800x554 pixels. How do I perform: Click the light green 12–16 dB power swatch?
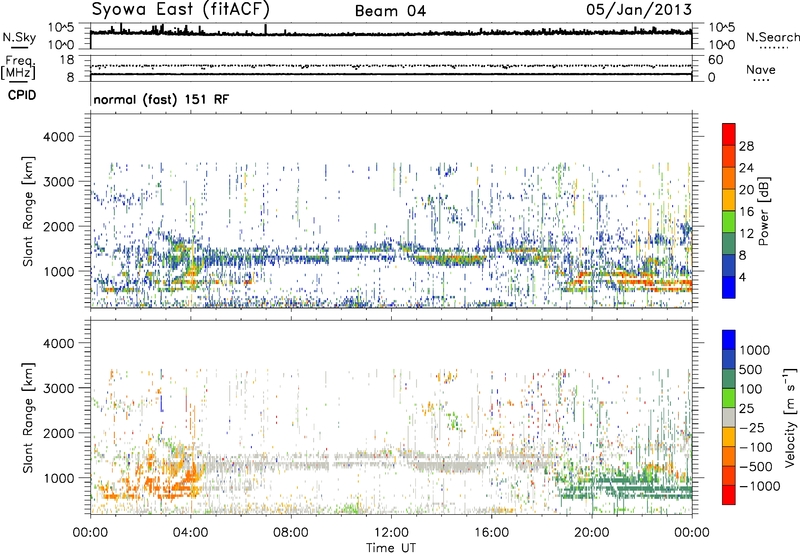tap(729, 222)
